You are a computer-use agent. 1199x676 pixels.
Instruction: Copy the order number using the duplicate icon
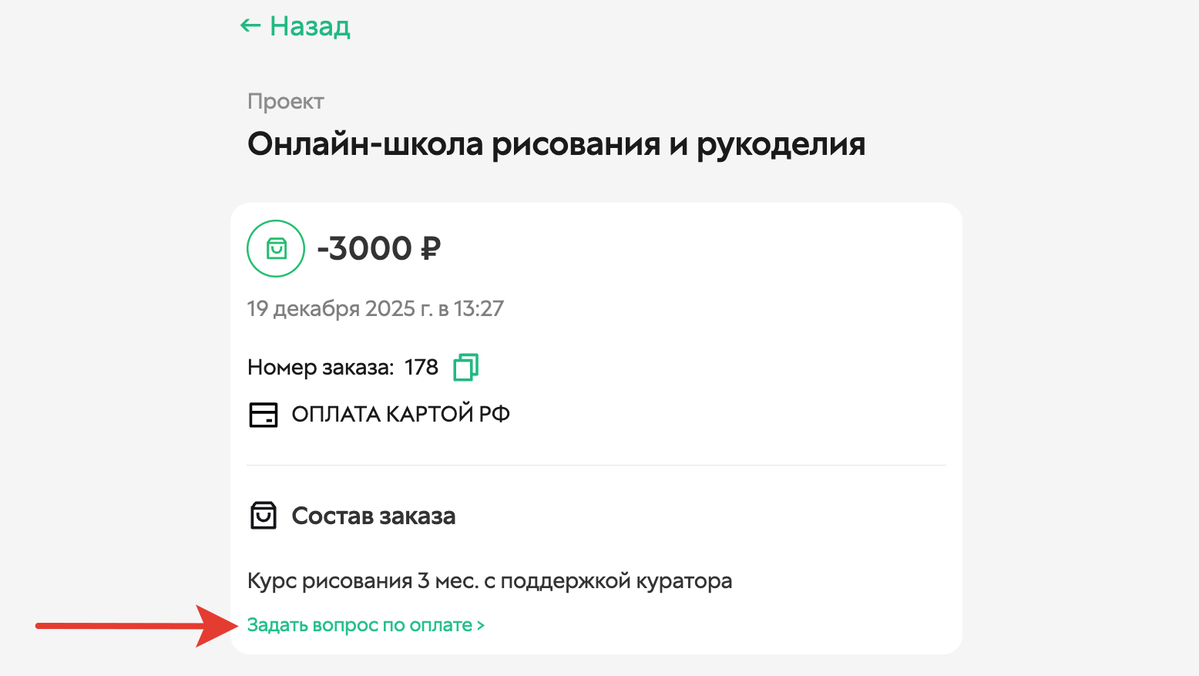click(x=467, y=366)
